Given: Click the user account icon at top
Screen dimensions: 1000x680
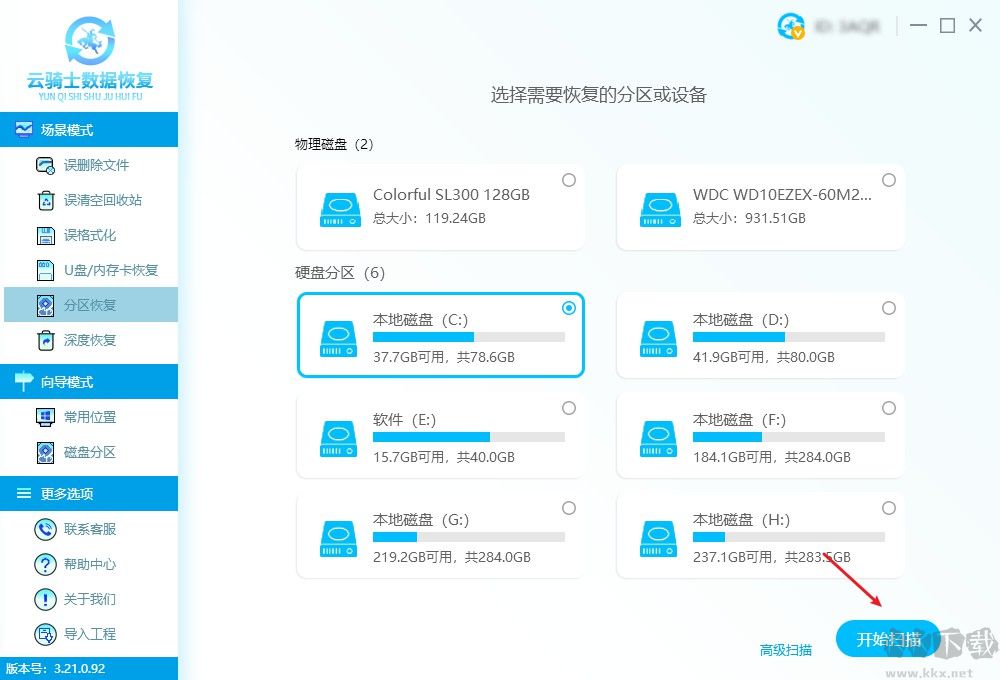Looking at the screenshot, I should pyautogui.click(x=790, y=27).
